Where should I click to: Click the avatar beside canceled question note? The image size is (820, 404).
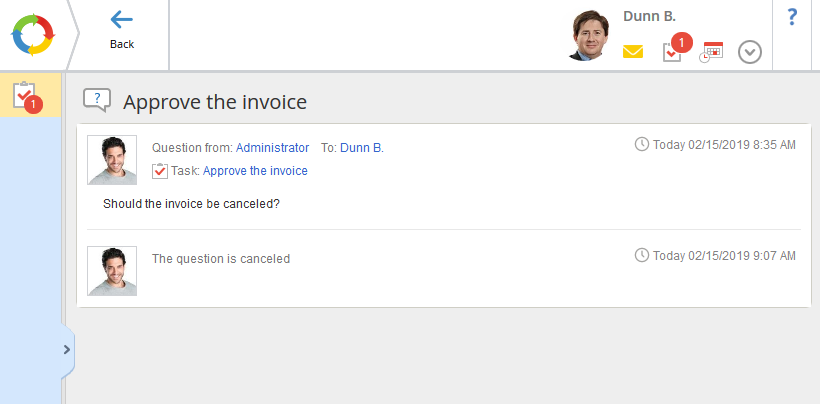(112, 271)
